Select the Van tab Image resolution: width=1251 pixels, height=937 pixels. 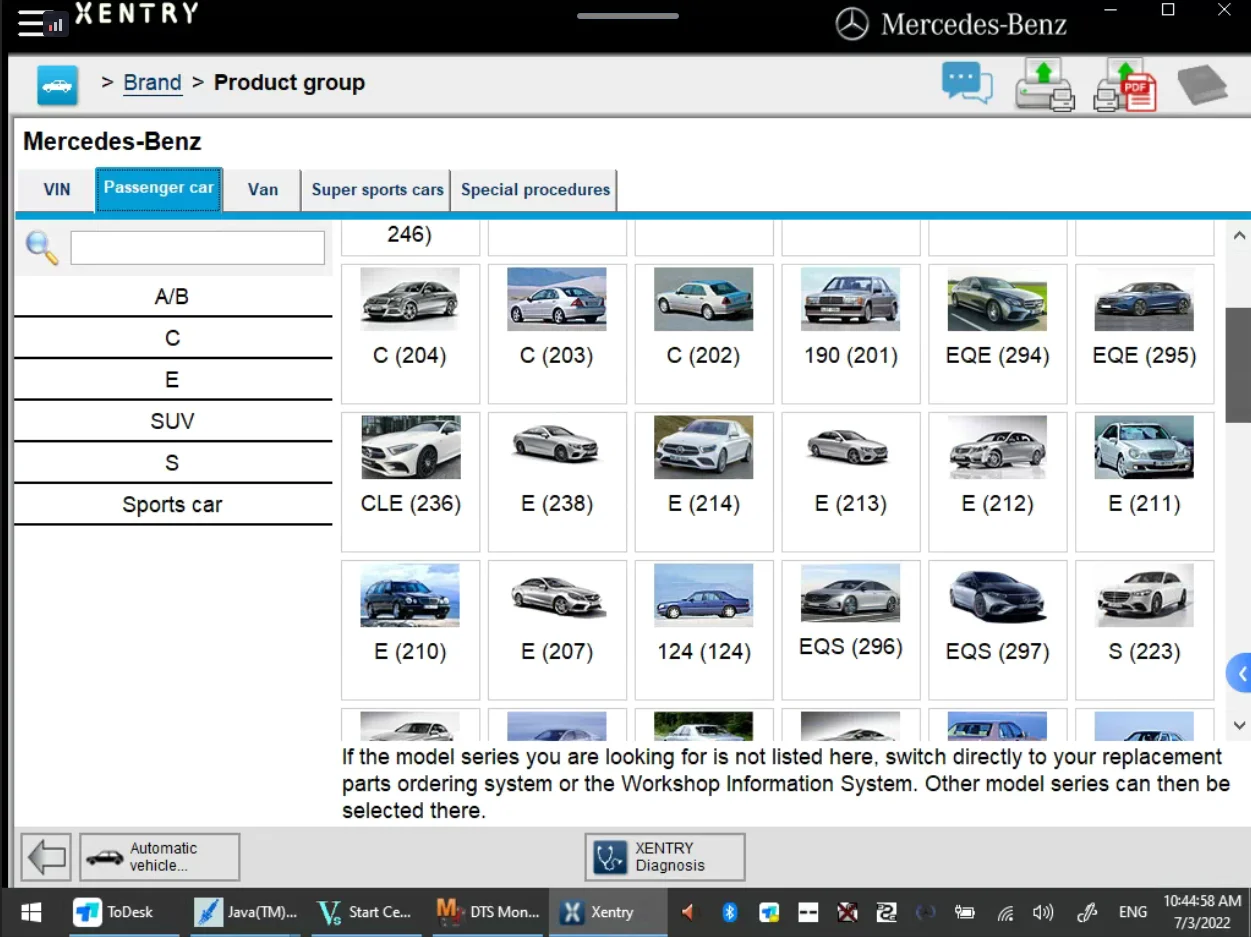click(x=262, y=190)
